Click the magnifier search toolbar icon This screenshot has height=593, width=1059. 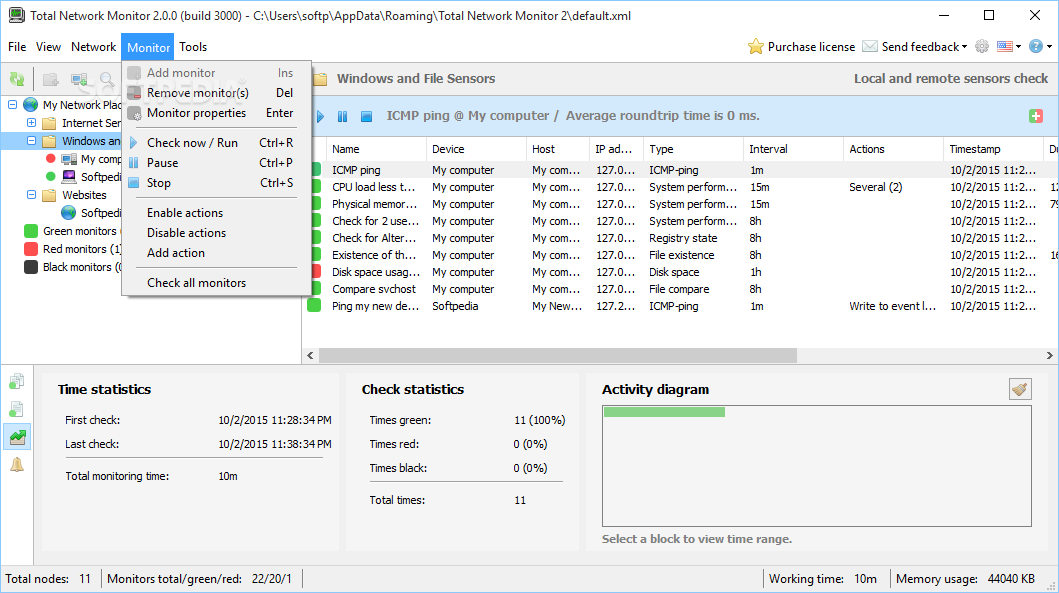[107, 80]
